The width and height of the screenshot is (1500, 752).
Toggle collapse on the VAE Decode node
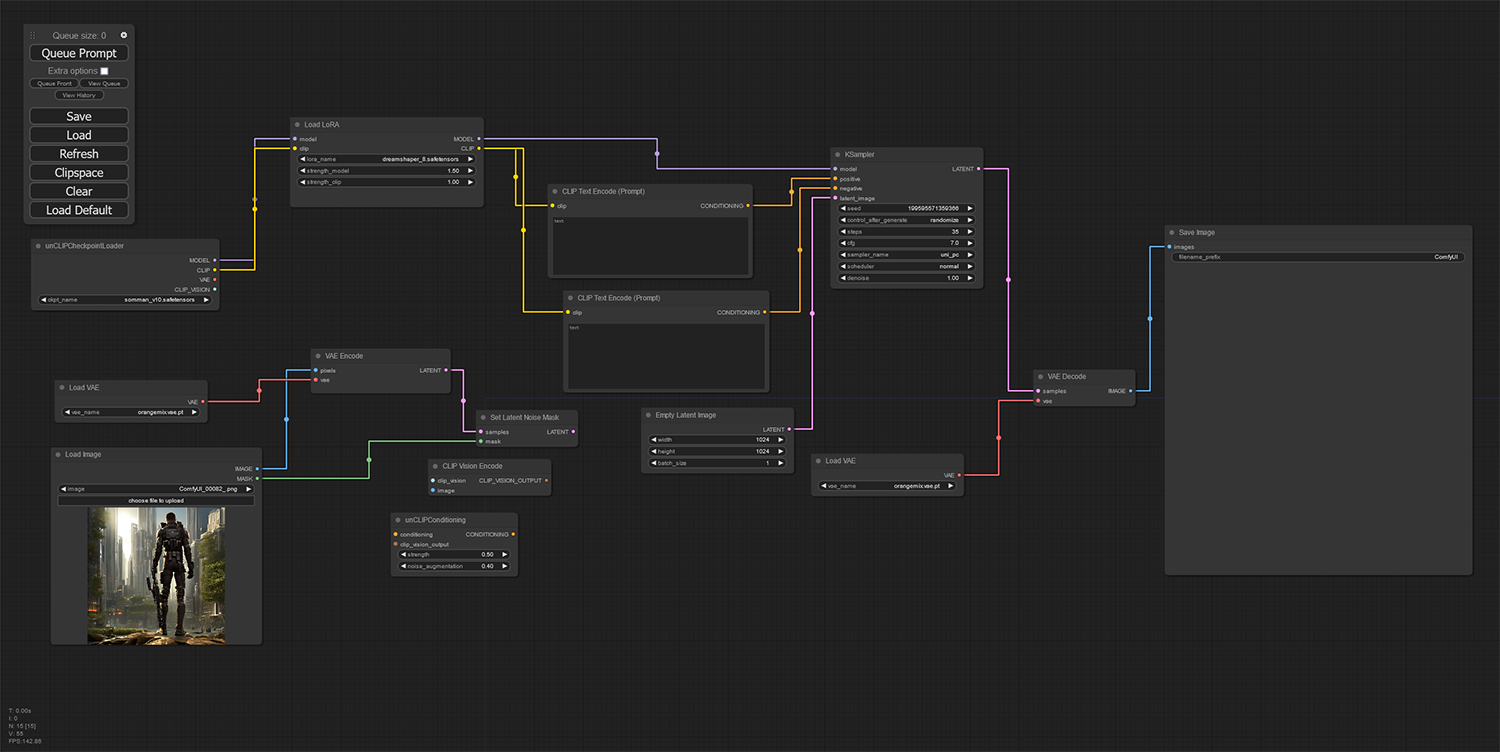(1040, 377)
